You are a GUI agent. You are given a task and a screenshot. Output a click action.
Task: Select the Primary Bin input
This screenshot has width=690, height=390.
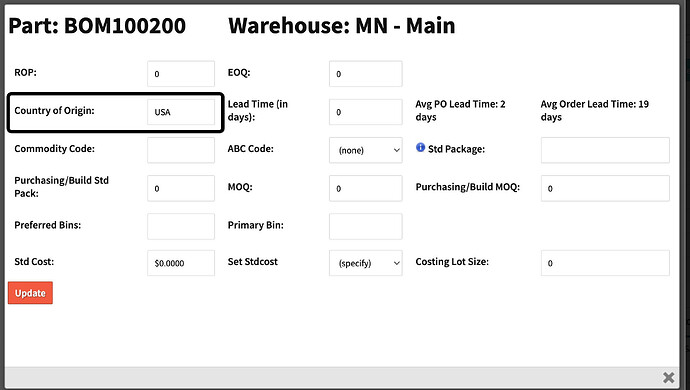tap(366, 226)
